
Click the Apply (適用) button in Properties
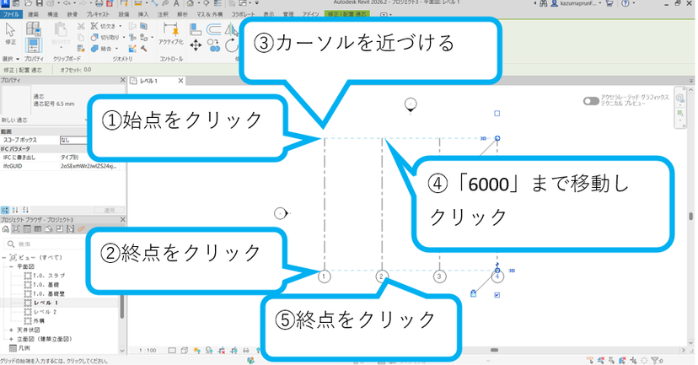click(x=109, y=210)
